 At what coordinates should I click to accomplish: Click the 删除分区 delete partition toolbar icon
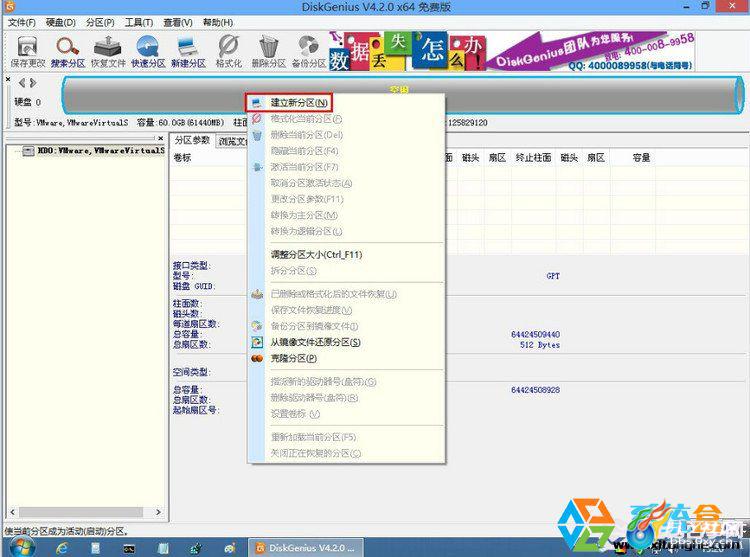point(268,52)
